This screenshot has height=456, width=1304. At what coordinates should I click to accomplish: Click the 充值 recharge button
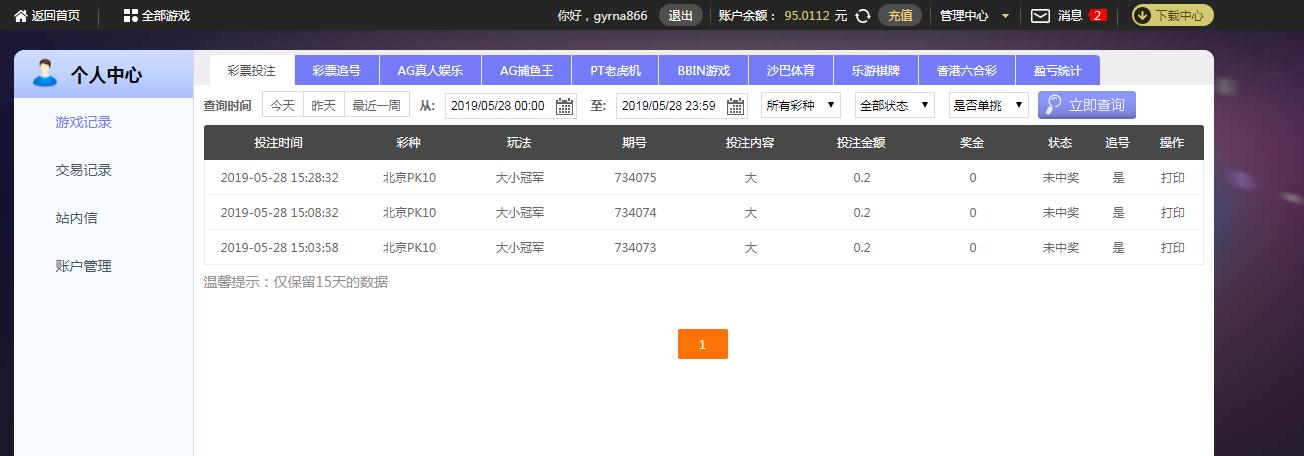click(x=900, y=15)
